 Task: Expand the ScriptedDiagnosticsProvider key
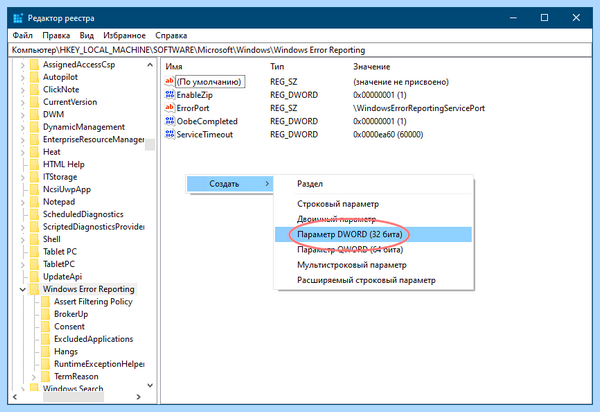(x=23, y=227)
